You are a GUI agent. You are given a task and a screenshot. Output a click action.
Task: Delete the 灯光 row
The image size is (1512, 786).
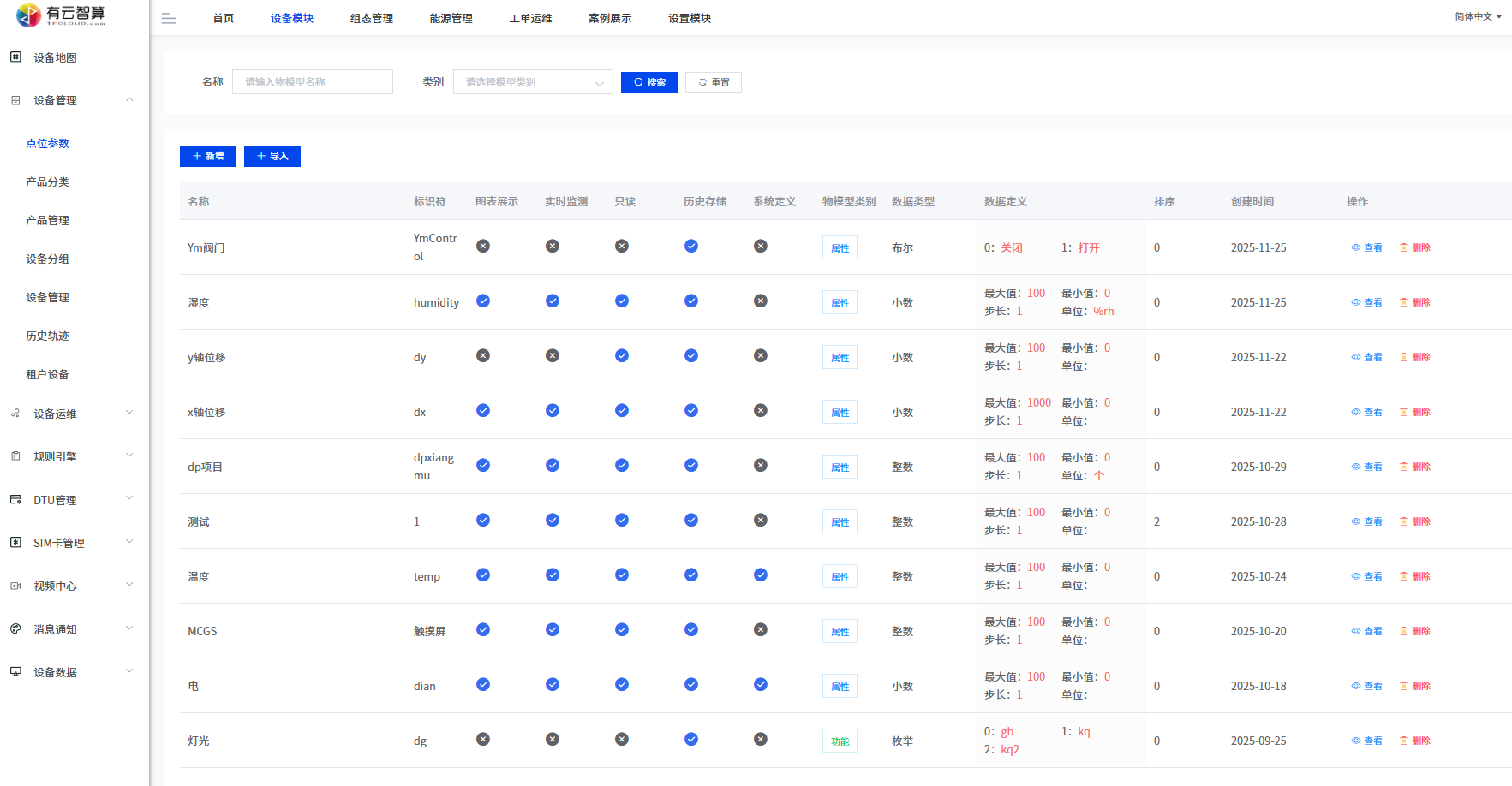pyautogui.click(x=1415, y=741)
